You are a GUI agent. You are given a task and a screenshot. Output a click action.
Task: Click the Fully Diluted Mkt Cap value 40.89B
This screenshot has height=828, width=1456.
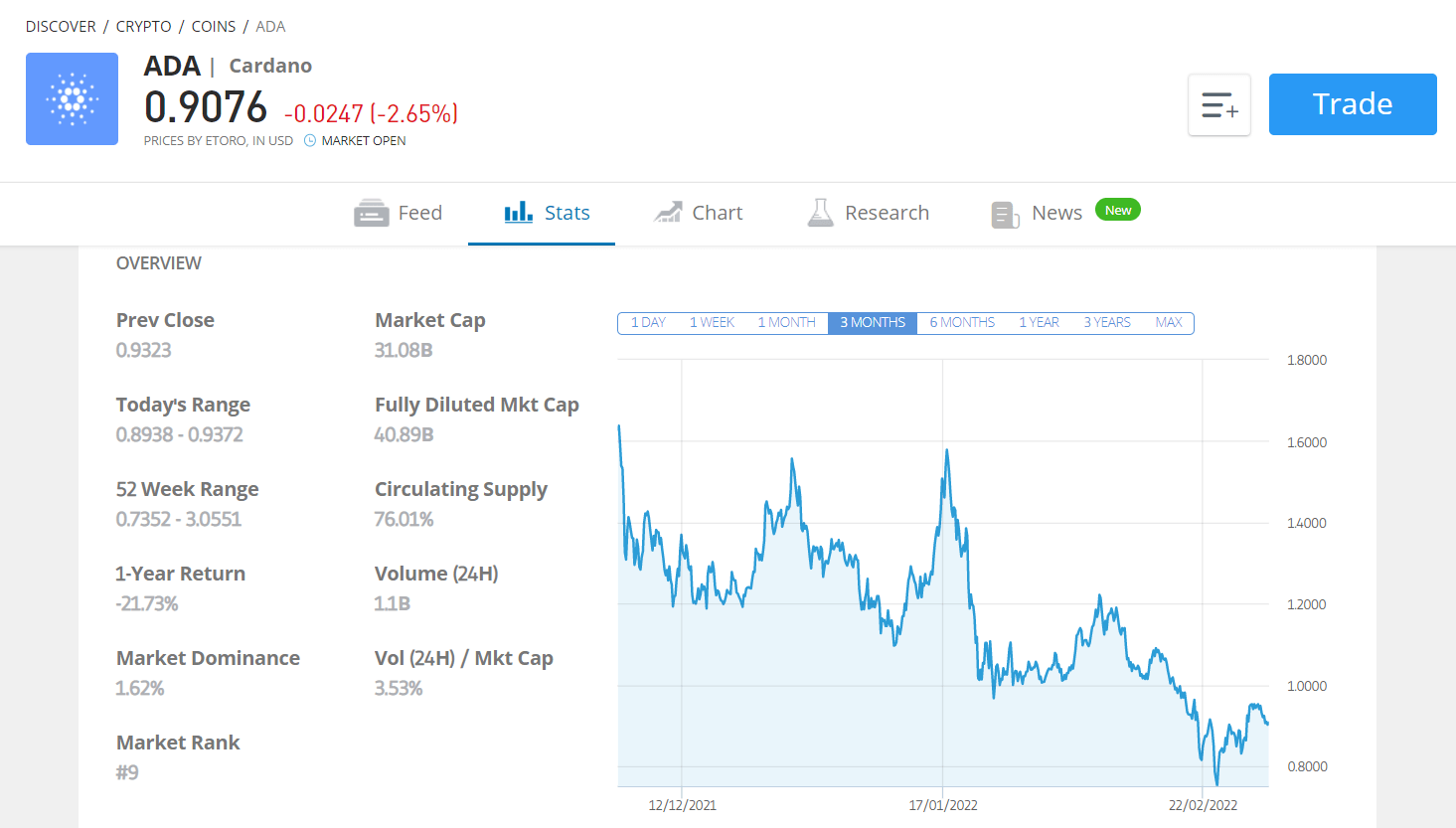tap(404, 434)
